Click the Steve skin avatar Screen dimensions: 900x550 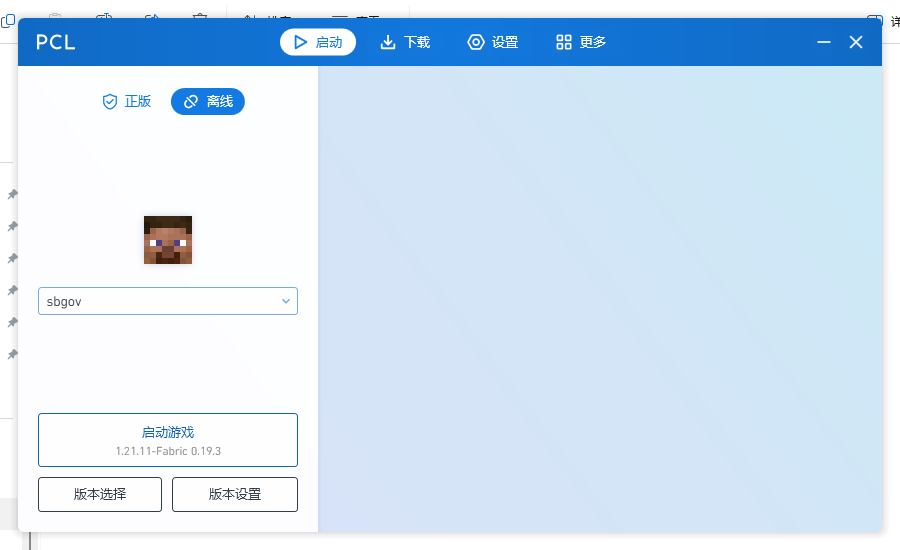168,240
